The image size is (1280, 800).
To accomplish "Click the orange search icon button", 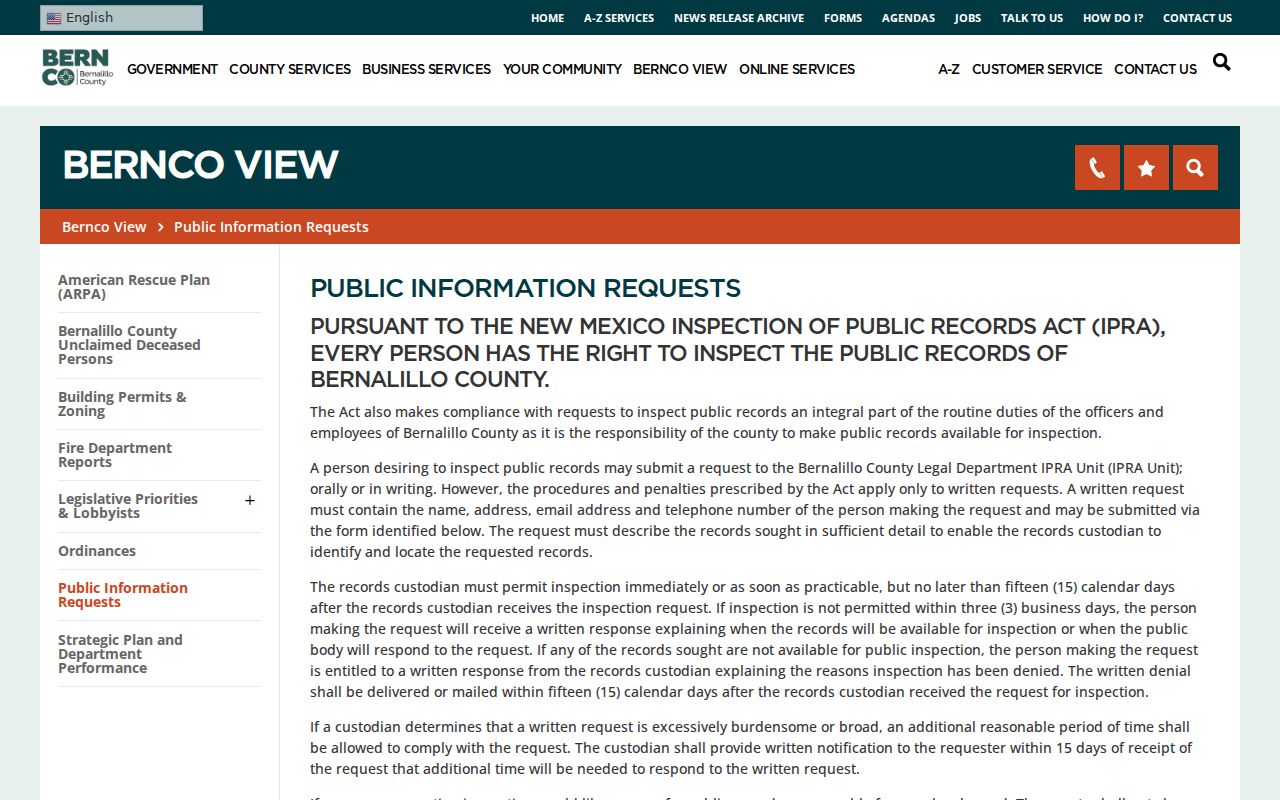I will click(1195, 168).
